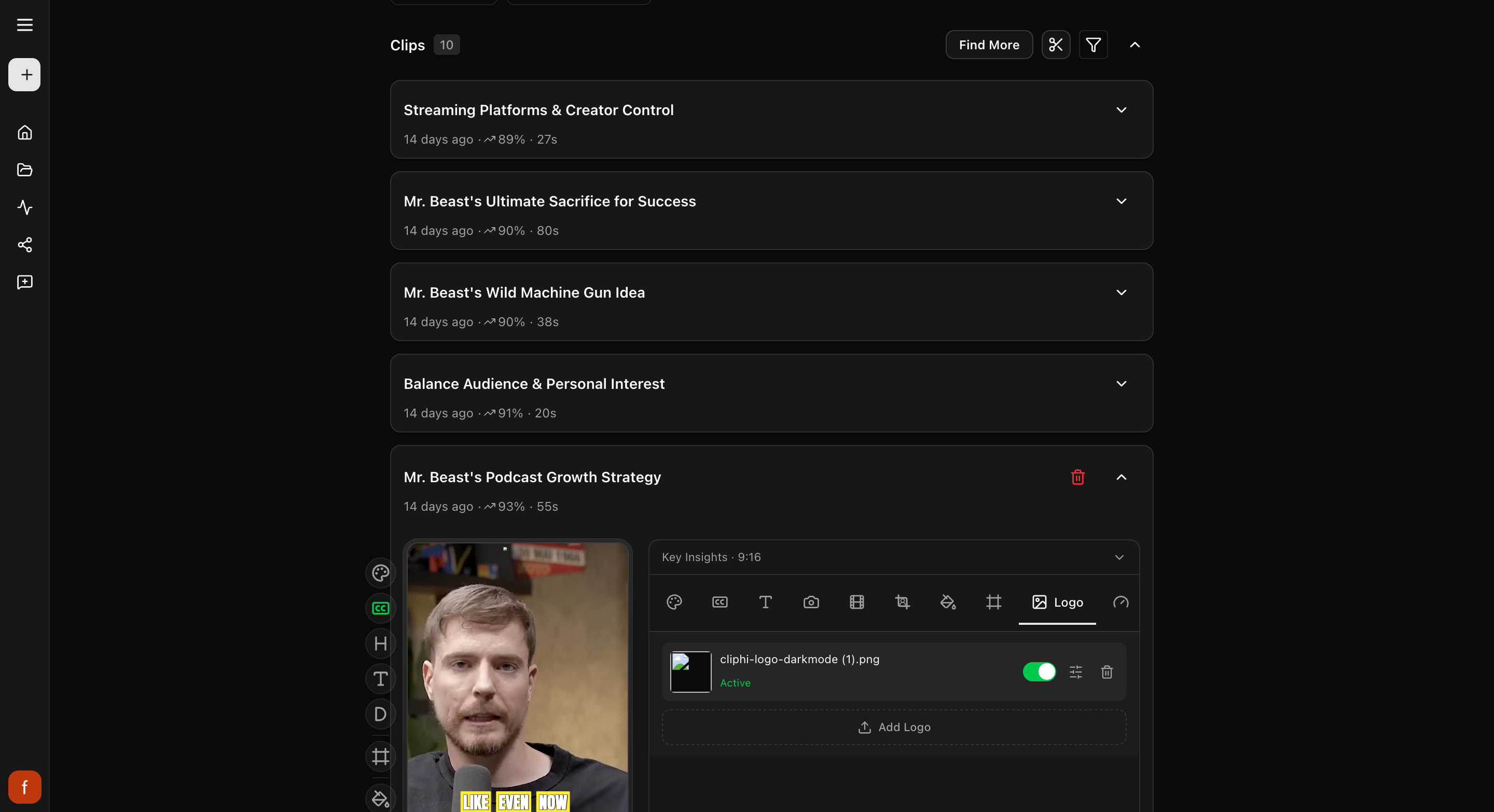
Task: Switch to the speed gauge tab in editor
Action: click(x=1120, y=602)
